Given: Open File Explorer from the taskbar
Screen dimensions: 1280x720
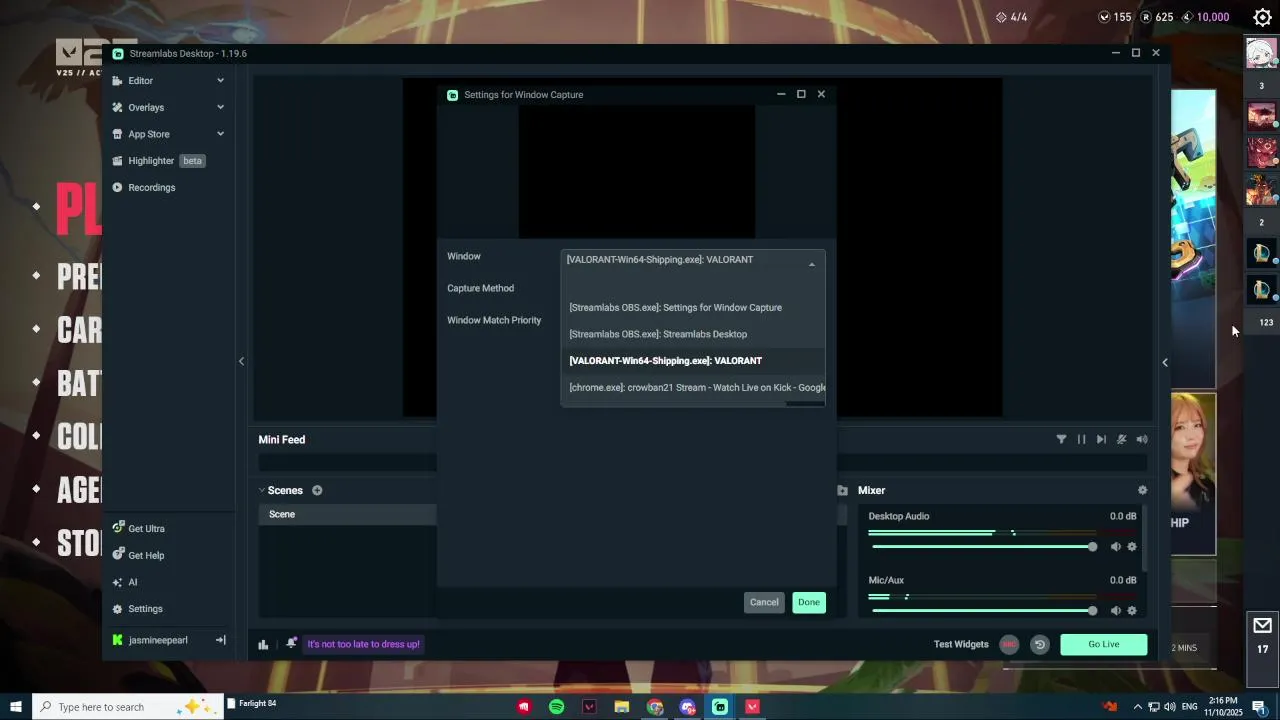Looking at the screenshot, I should [x=622, y=707].
